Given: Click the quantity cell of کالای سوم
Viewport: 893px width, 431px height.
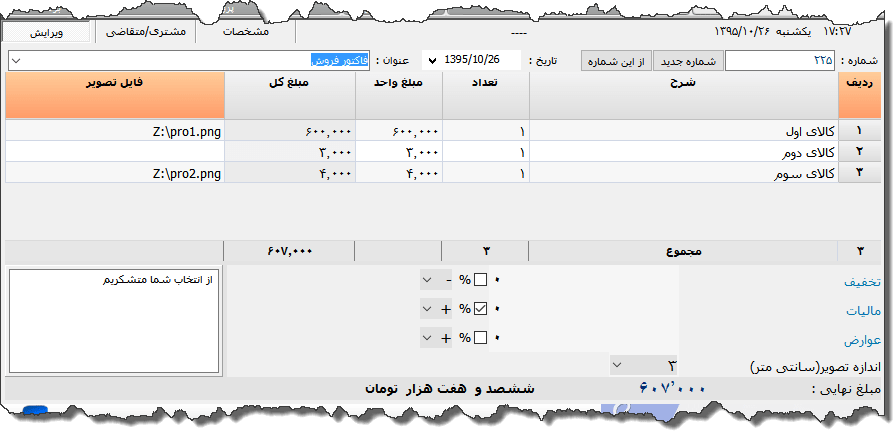Looking at the screenshot, I should coord(486,173).
